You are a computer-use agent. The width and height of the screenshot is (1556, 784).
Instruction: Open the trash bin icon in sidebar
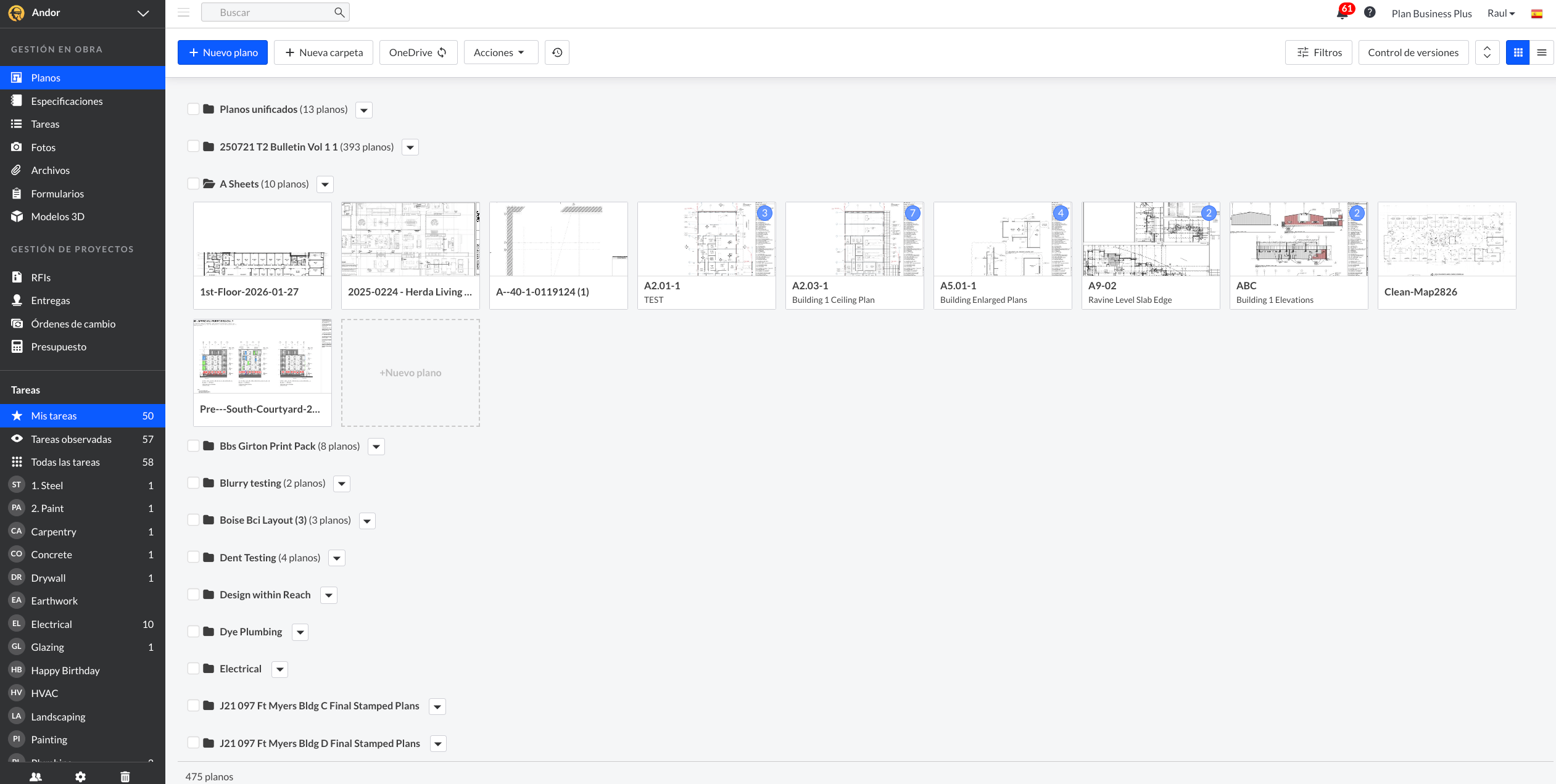point(125,777)
